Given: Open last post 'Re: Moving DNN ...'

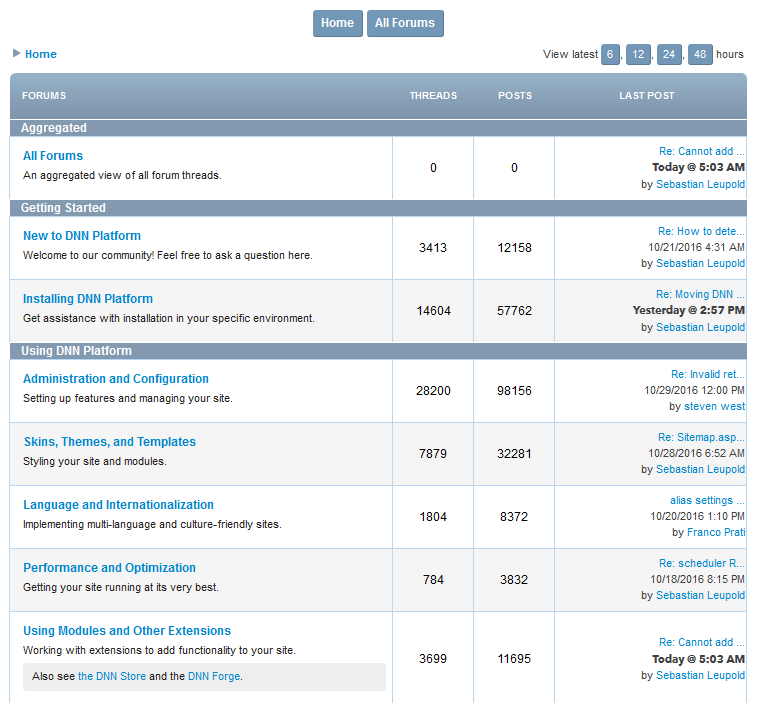Looking at the screenshot, I should [700, 295].
